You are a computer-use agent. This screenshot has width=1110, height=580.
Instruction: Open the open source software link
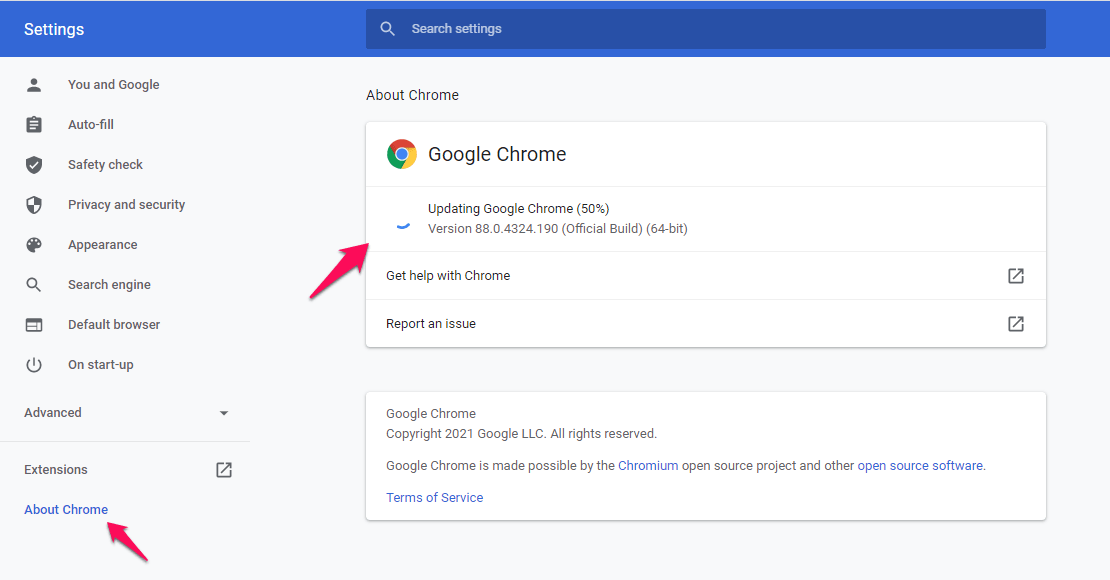[920, 466]
